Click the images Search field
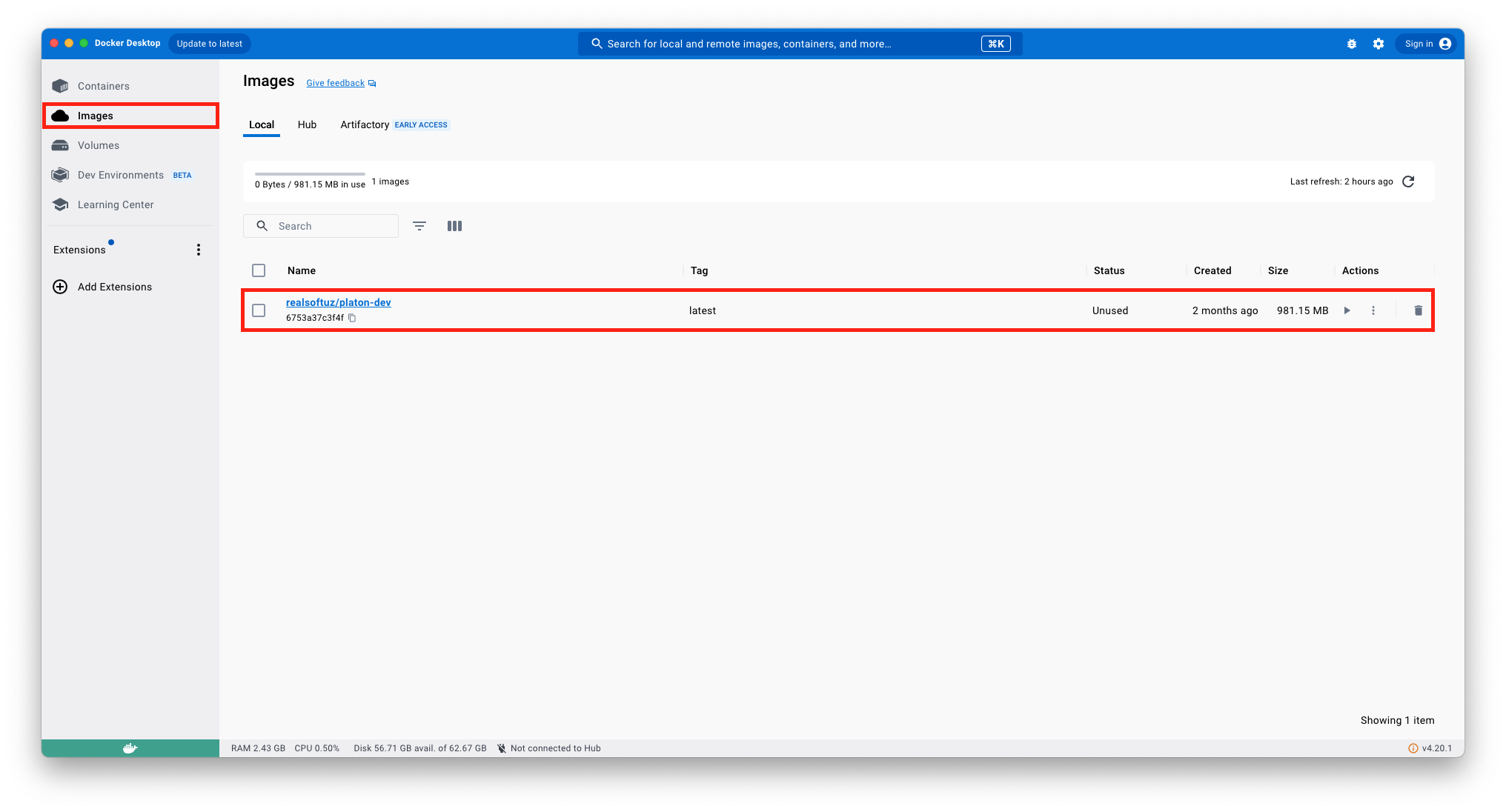 click(321, 226)
